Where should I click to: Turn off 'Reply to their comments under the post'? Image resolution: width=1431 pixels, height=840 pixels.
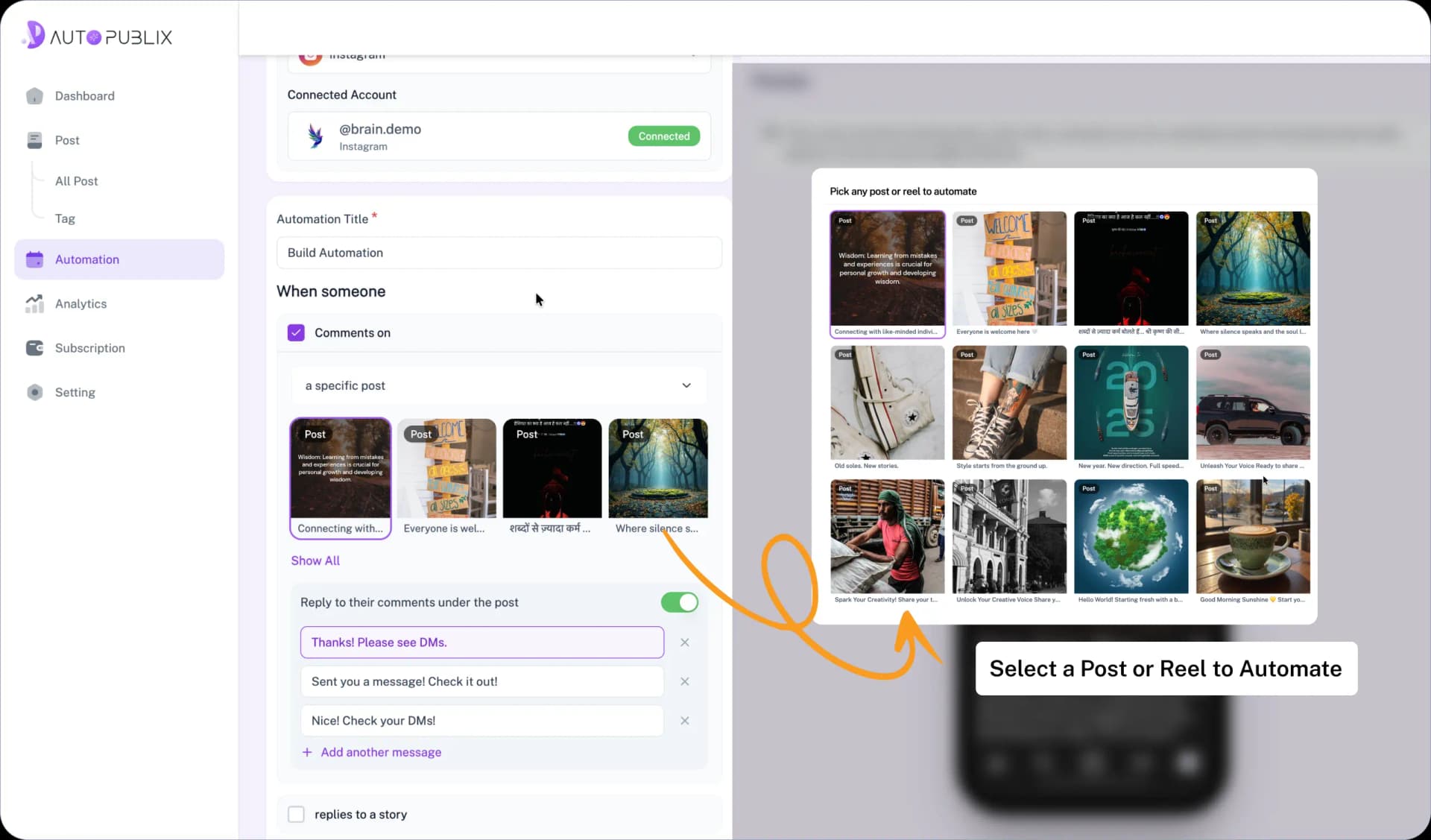pos(679,602)
